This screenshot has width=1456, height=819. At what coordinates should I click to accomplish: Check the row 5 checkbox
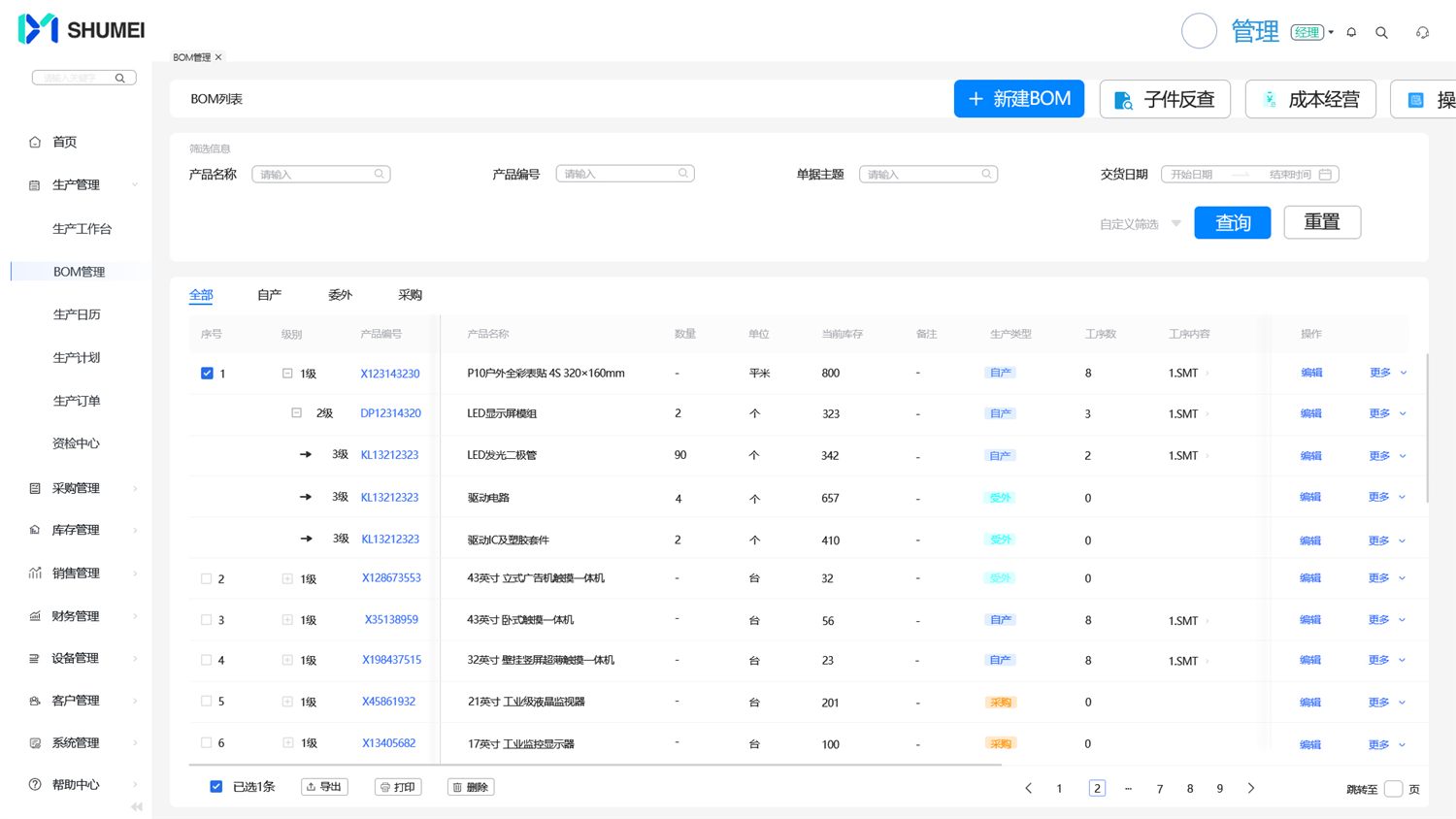206,701
